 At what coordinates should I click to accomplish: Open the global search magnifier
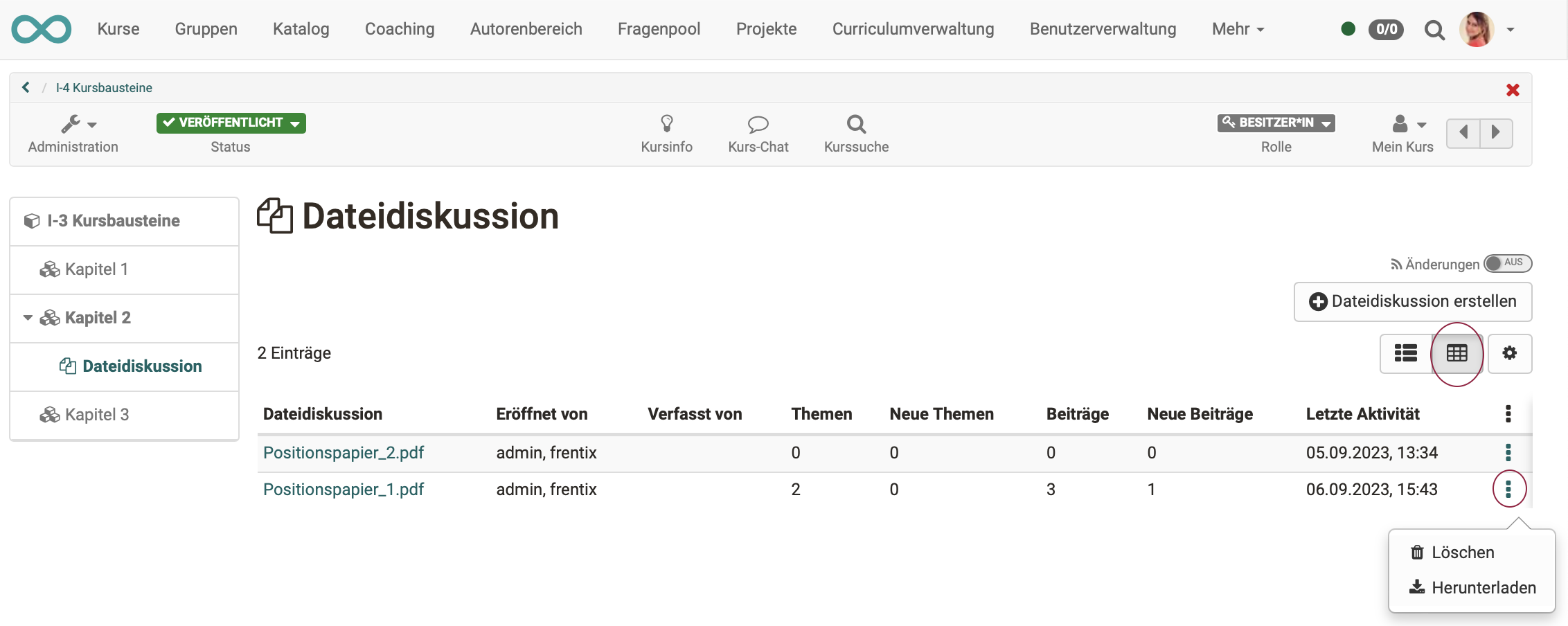pos(1435,30)
